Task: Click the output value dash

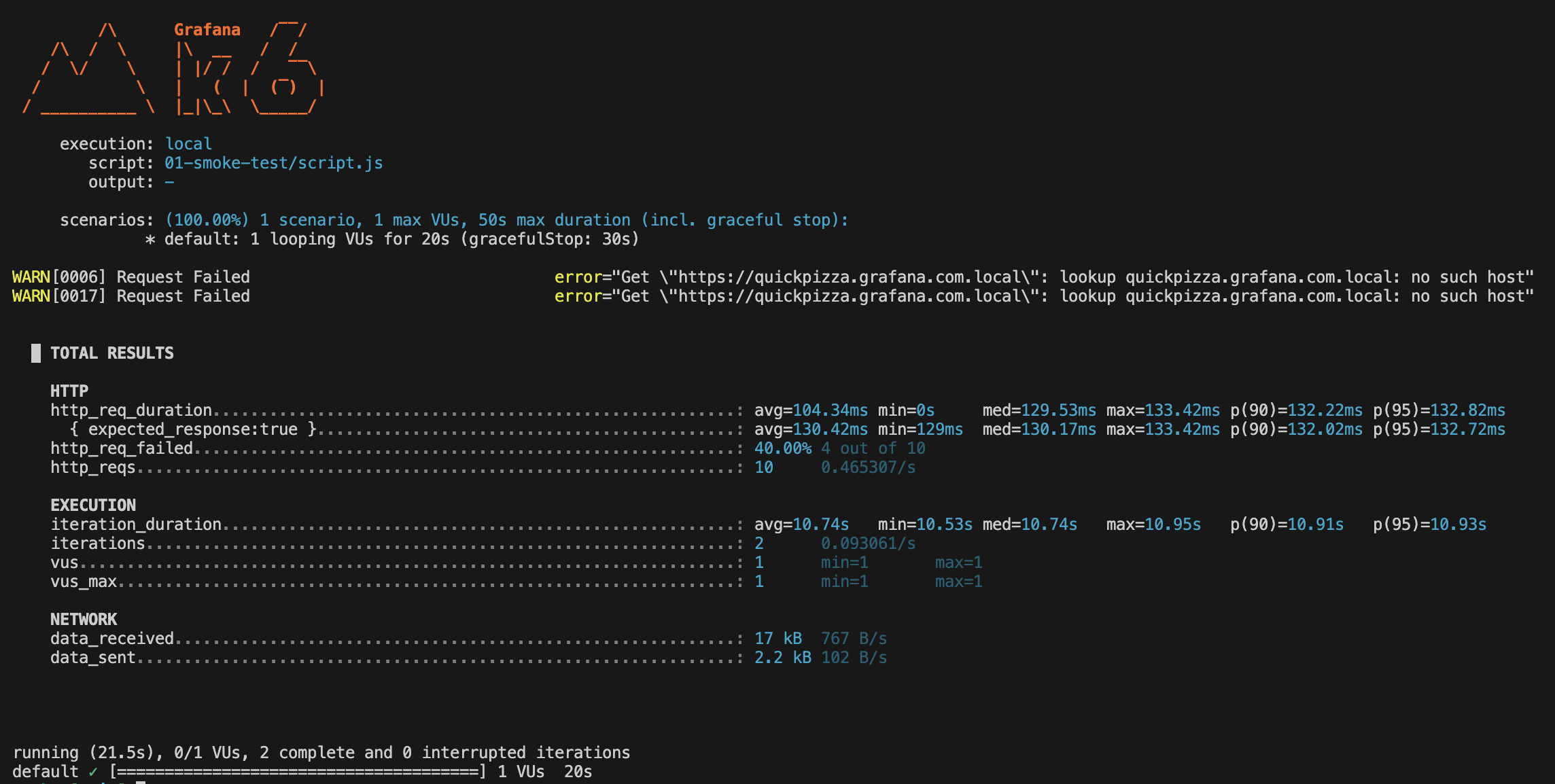Action: [x=169, y=182]
